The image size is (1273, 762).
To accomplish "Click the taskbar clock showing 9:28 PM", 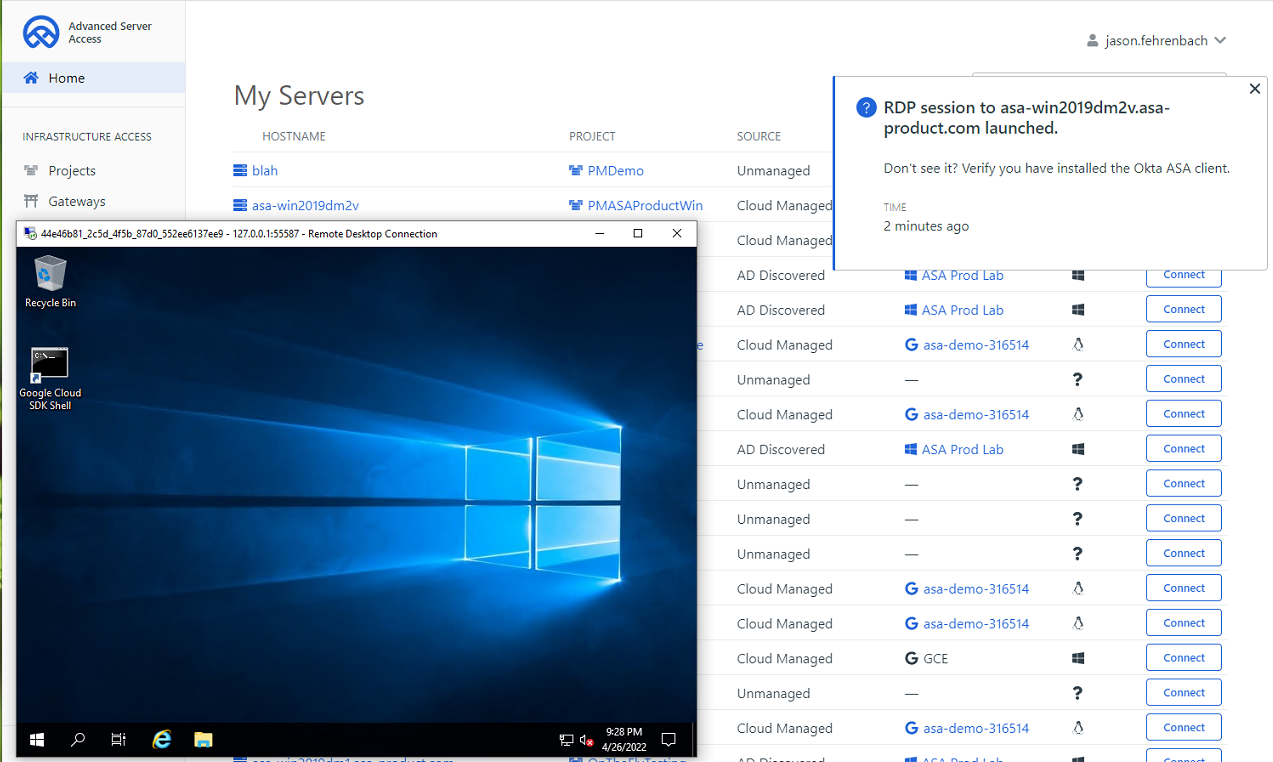I will (624, 740).
